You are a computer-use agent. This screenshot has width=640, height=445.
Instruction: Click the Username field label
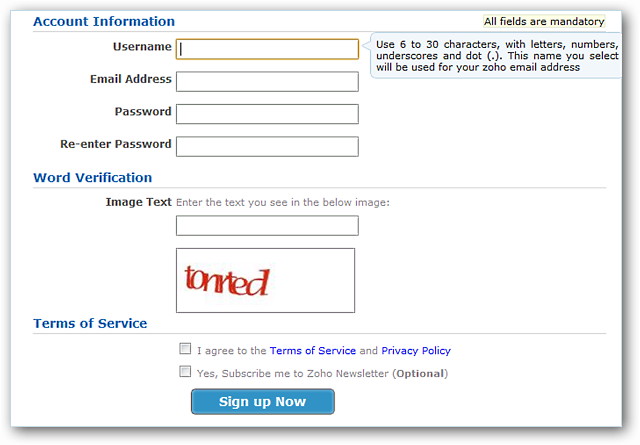[142, 47]
